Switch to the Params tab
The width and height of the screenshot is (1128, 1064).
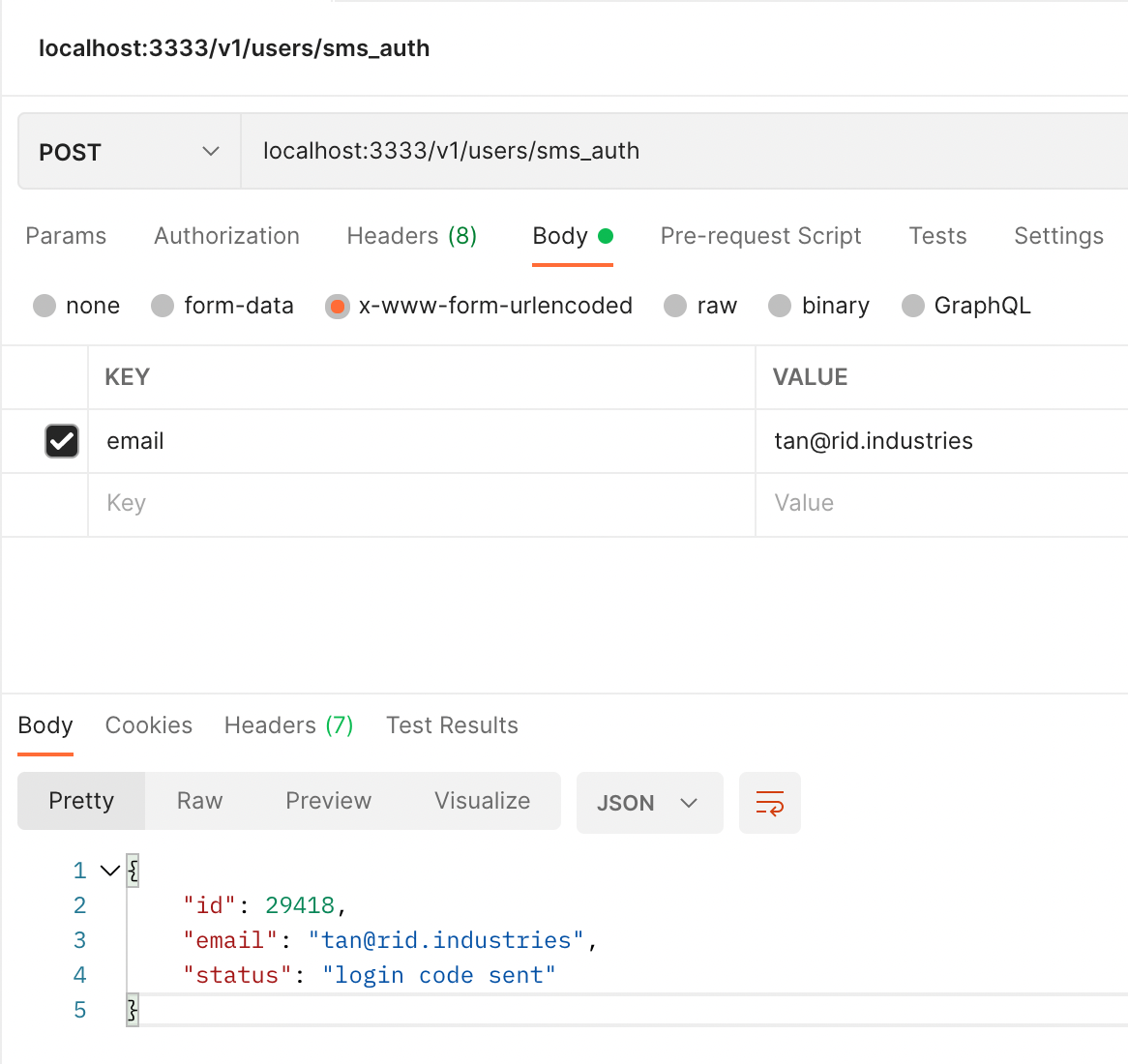66,236
